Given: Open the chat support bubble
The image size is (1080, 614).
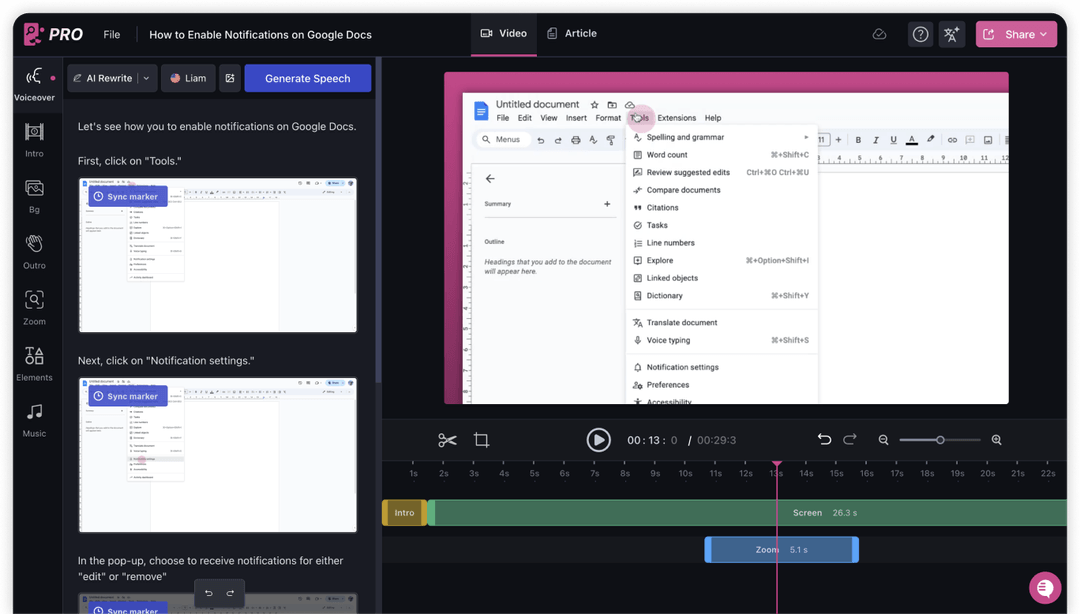Looking at the screenshot, I should pyautogui.click(x=1045, y=588).
